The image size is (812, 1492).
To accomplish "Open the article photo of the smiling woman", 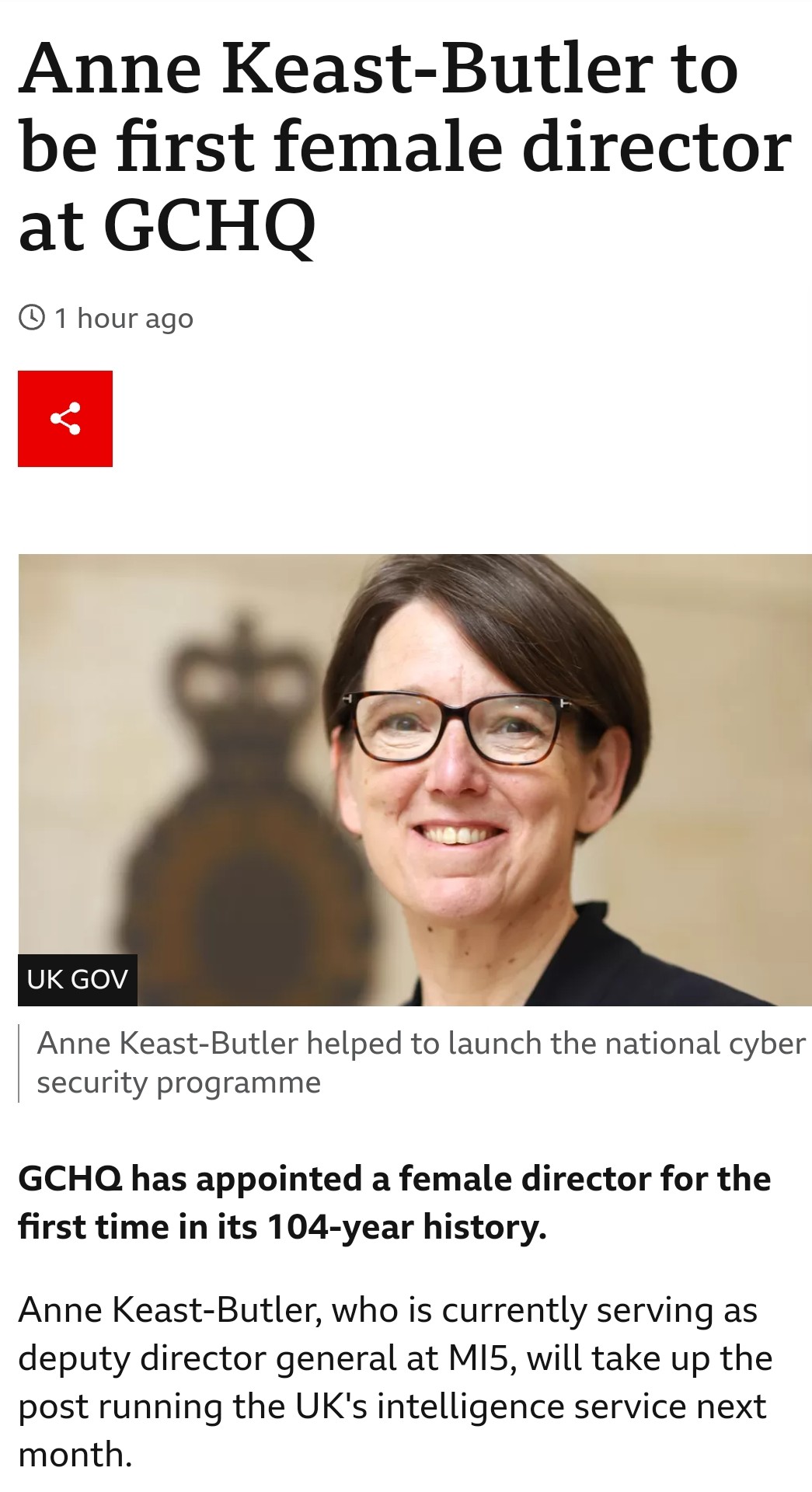I will click(x=415, y=779).
